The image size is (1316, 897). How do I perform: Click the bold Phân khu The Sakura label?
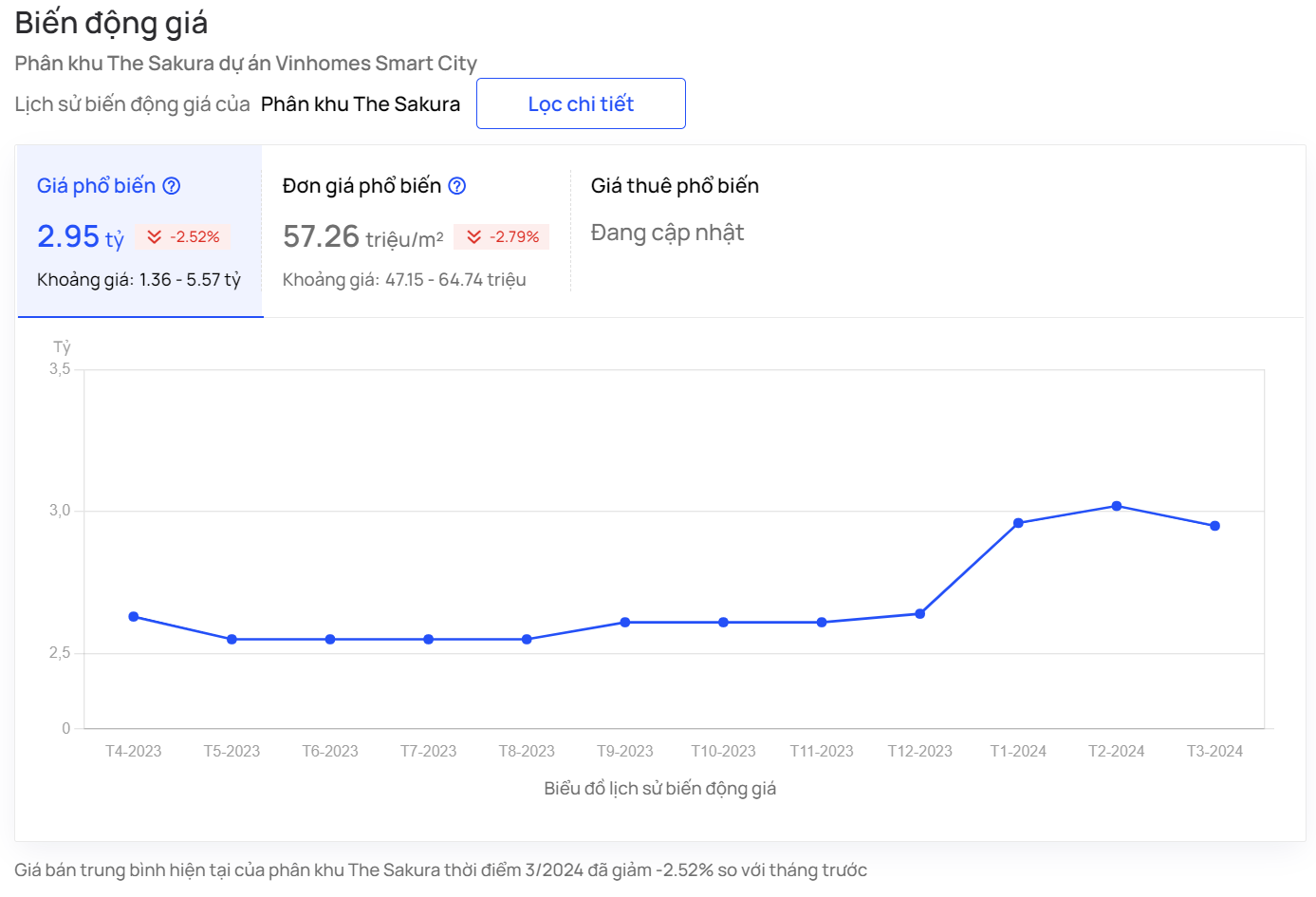(361, 103)
